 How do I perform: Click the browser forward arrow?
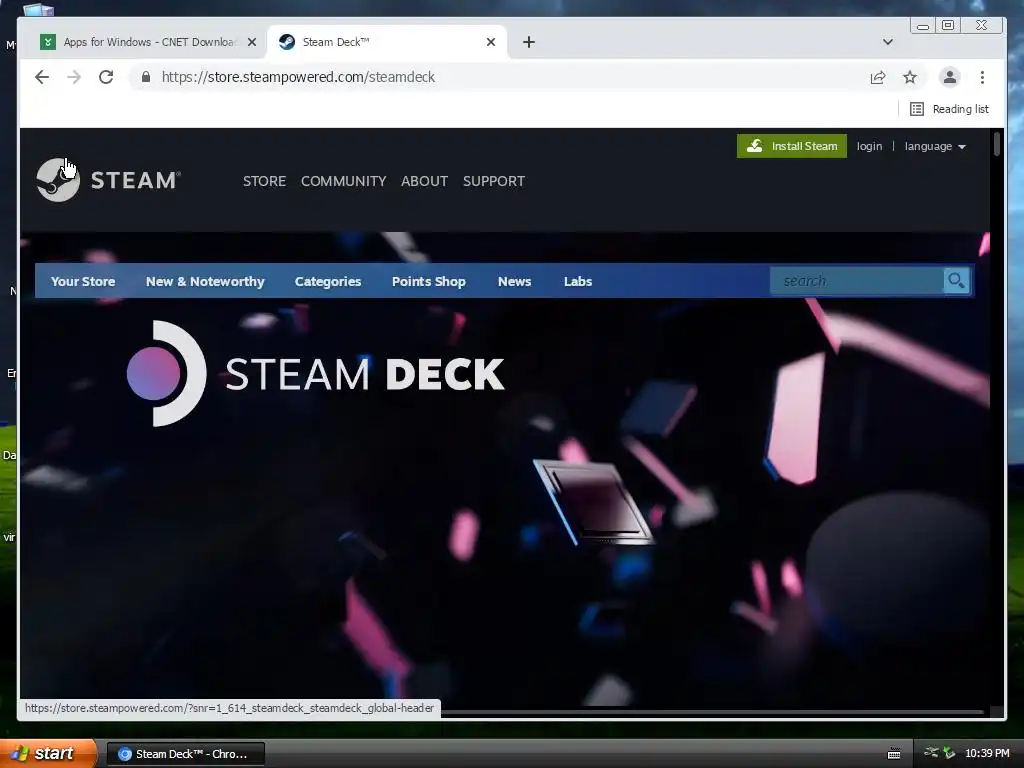(x=74, y=77)
